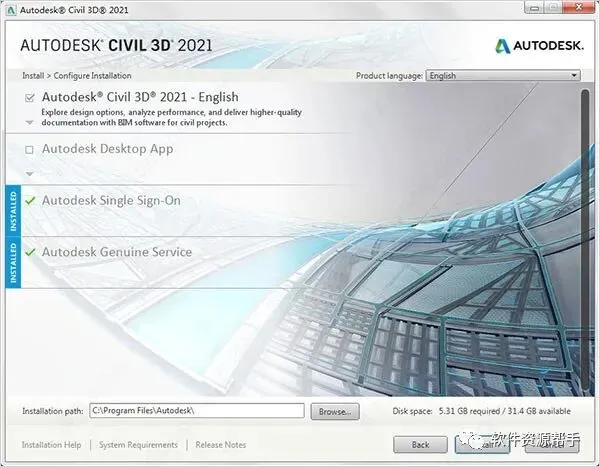Click the Autodesk logo in header
The height and width of the screenshot is (467, 600).
tap(540, 46)
